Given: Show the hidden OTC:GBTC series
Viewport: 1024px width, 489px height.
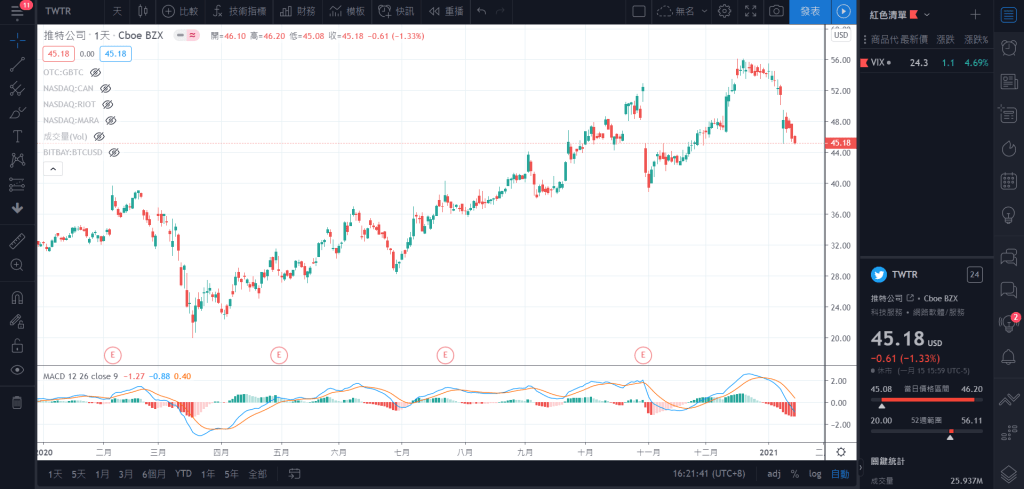Looking at the screenshot, I should pyautogui.click(x=96, y=73).
